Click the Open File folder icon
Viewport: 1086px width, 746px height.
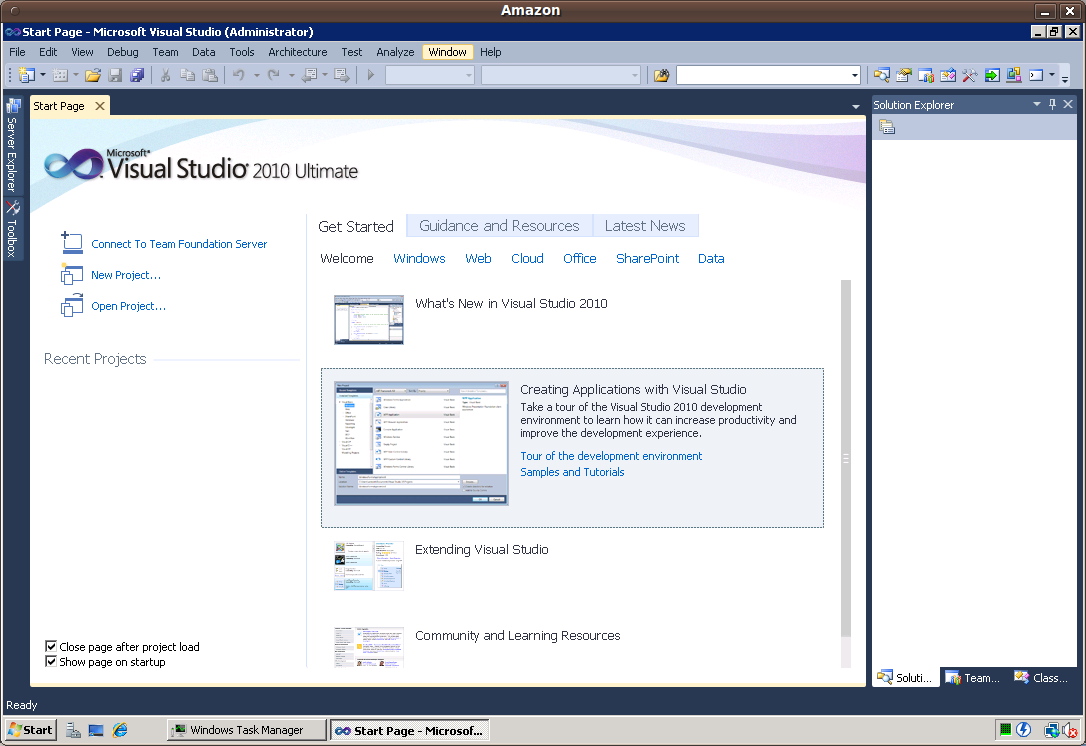[93, 75]
